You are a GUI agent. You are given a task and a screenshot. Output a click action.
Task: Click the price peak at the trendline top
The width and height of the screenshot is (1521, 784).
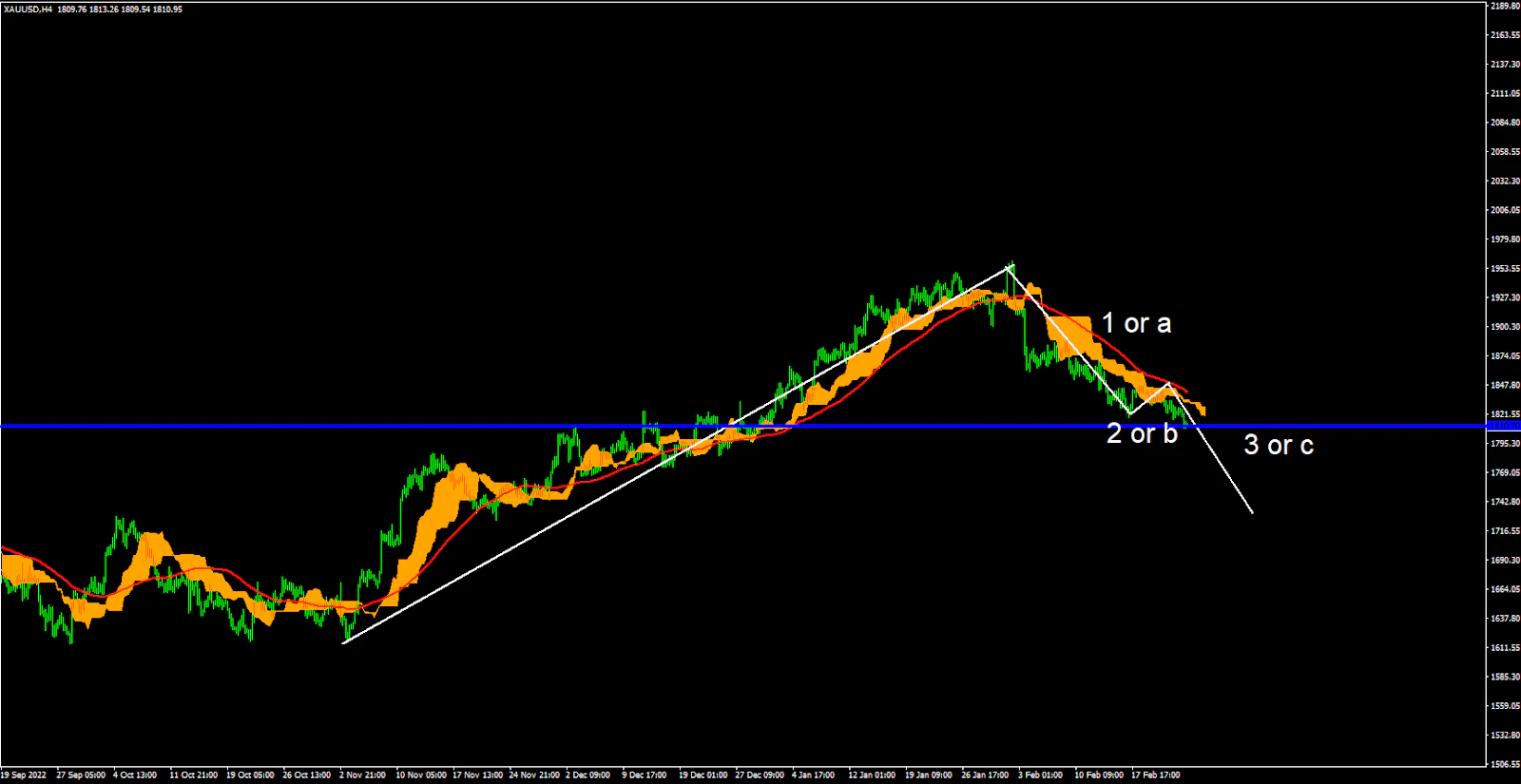1010,266
